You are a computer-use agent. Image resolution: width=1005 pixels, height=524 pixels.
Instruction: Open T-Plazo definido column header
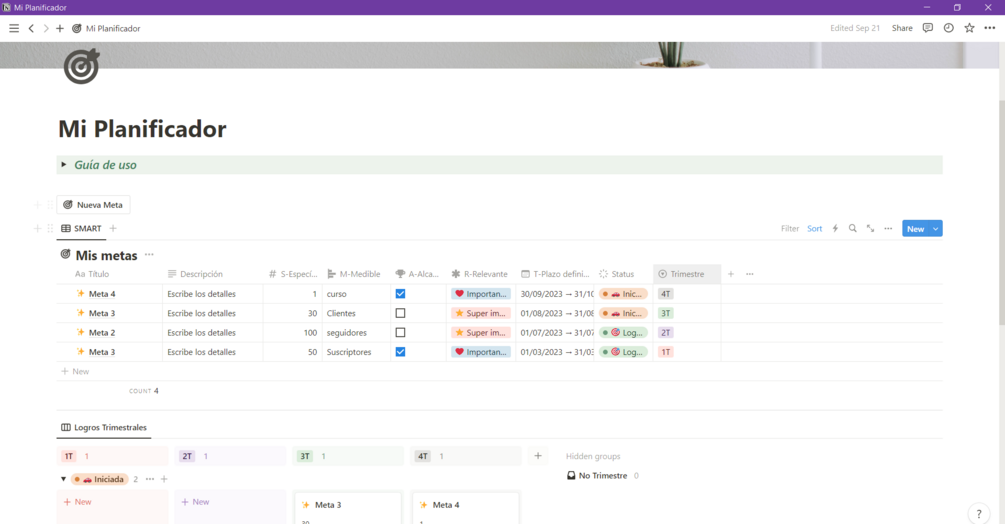tap(555, 274)
